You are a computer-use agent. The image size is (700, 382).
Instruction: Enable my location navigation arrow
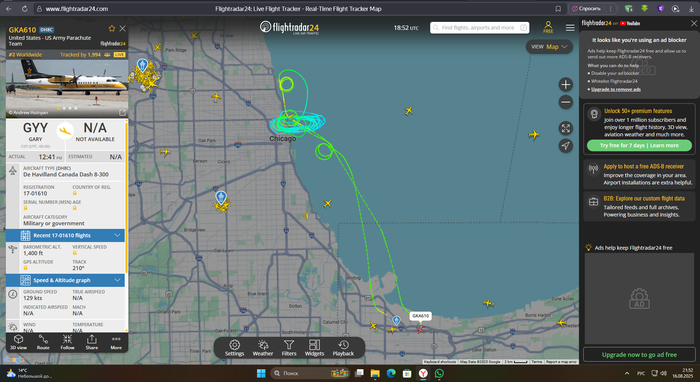(566, 145)
